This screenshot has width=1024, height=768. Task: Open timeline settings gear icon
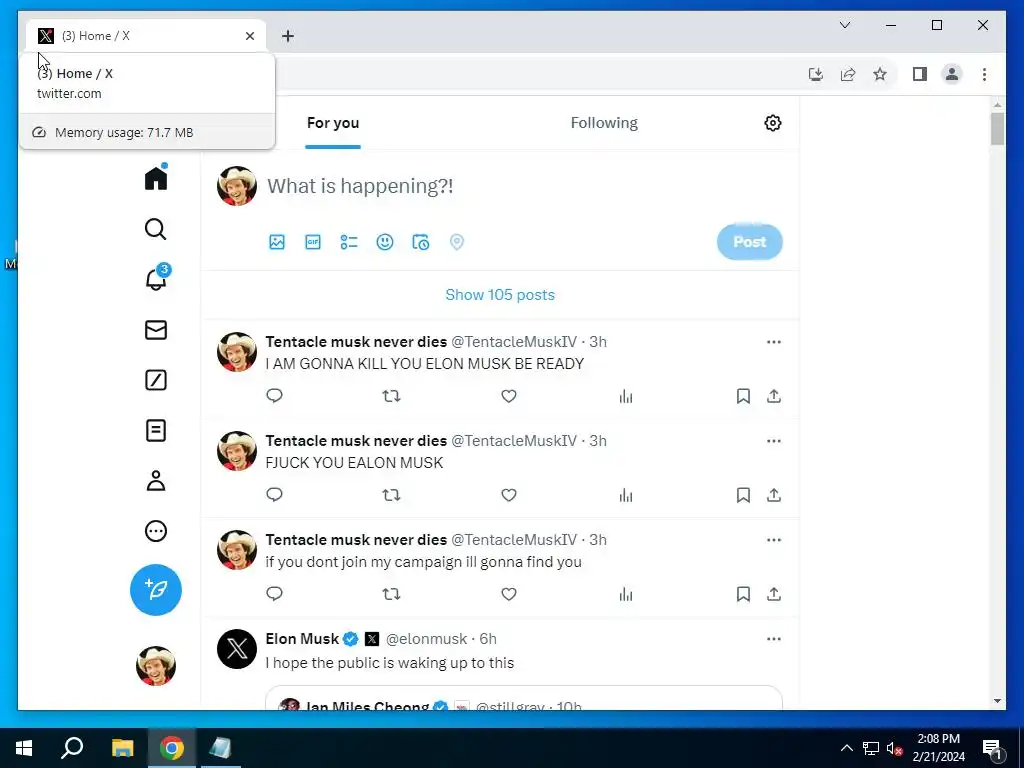773,123
